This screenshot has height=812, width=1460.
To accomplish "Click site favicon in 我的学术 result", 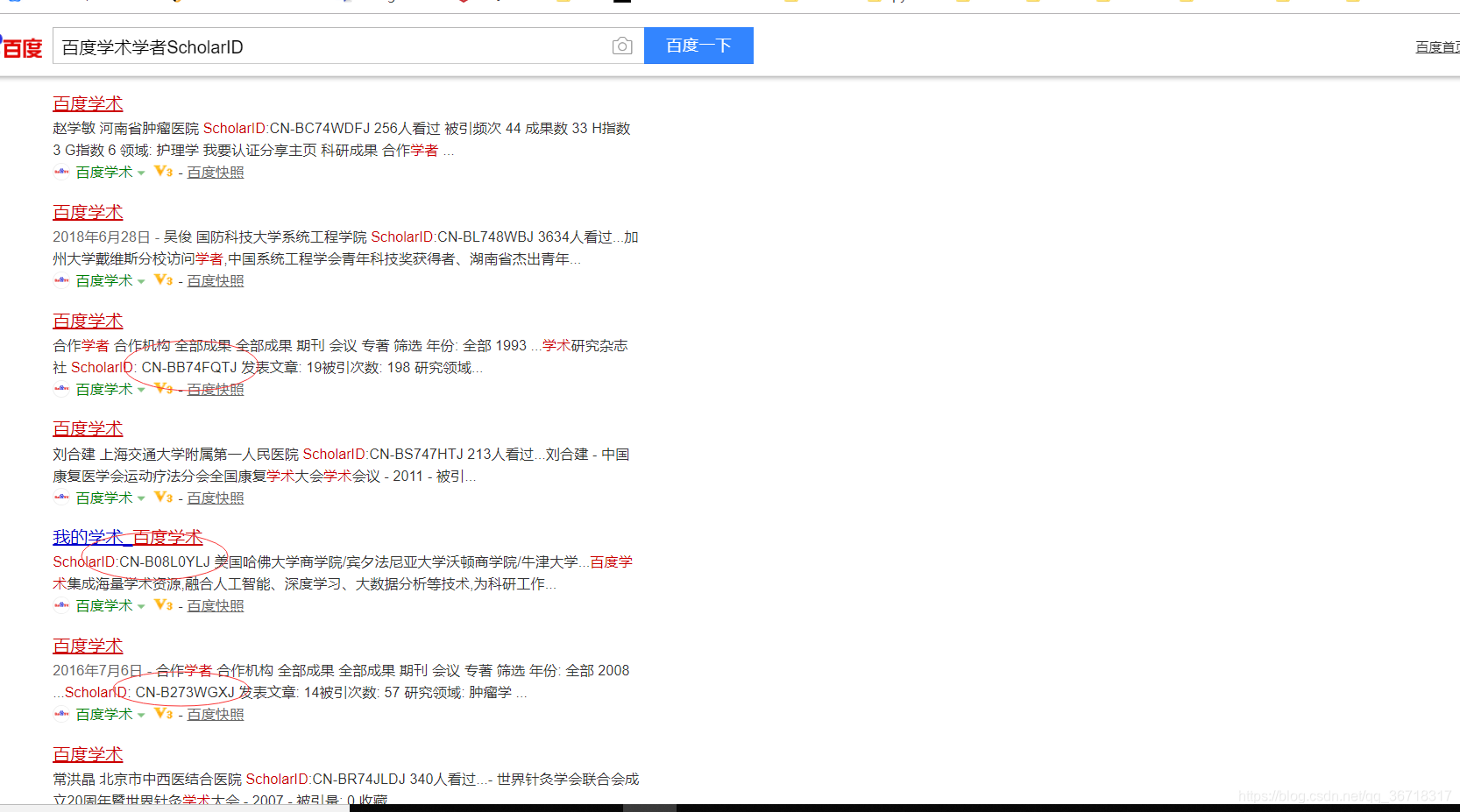I will pos(61,605).
